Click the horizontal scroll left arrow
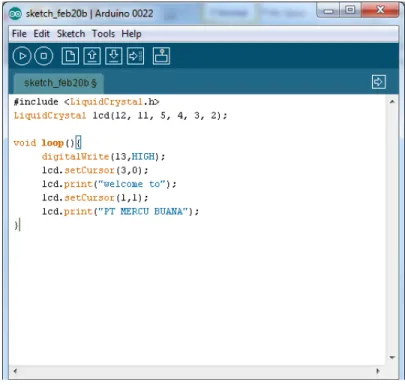Viewport: 405px width, 385px height. [15, 371]
